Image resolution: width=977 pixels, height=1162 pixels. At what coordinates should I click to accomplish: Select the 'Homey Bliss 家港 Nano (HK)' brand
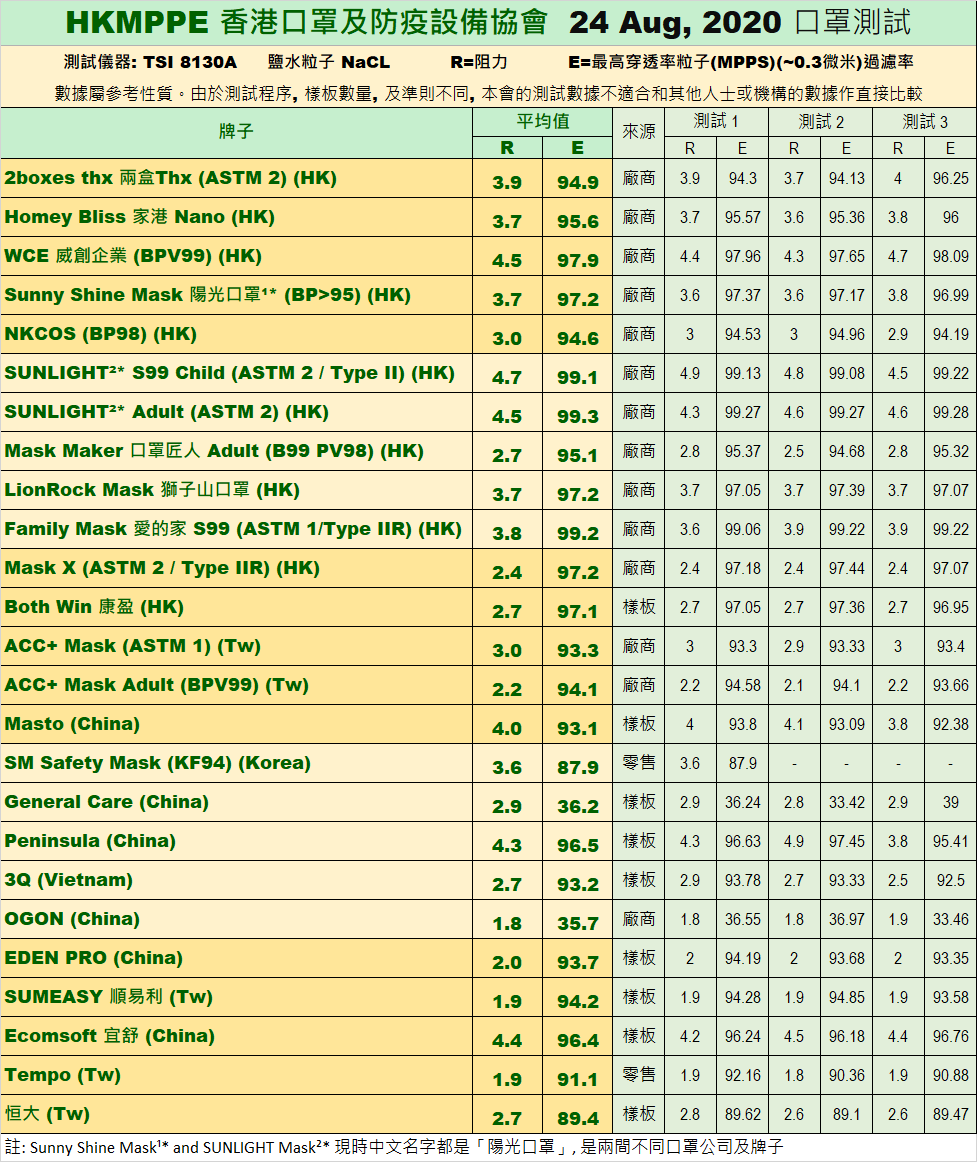point(139,217)
